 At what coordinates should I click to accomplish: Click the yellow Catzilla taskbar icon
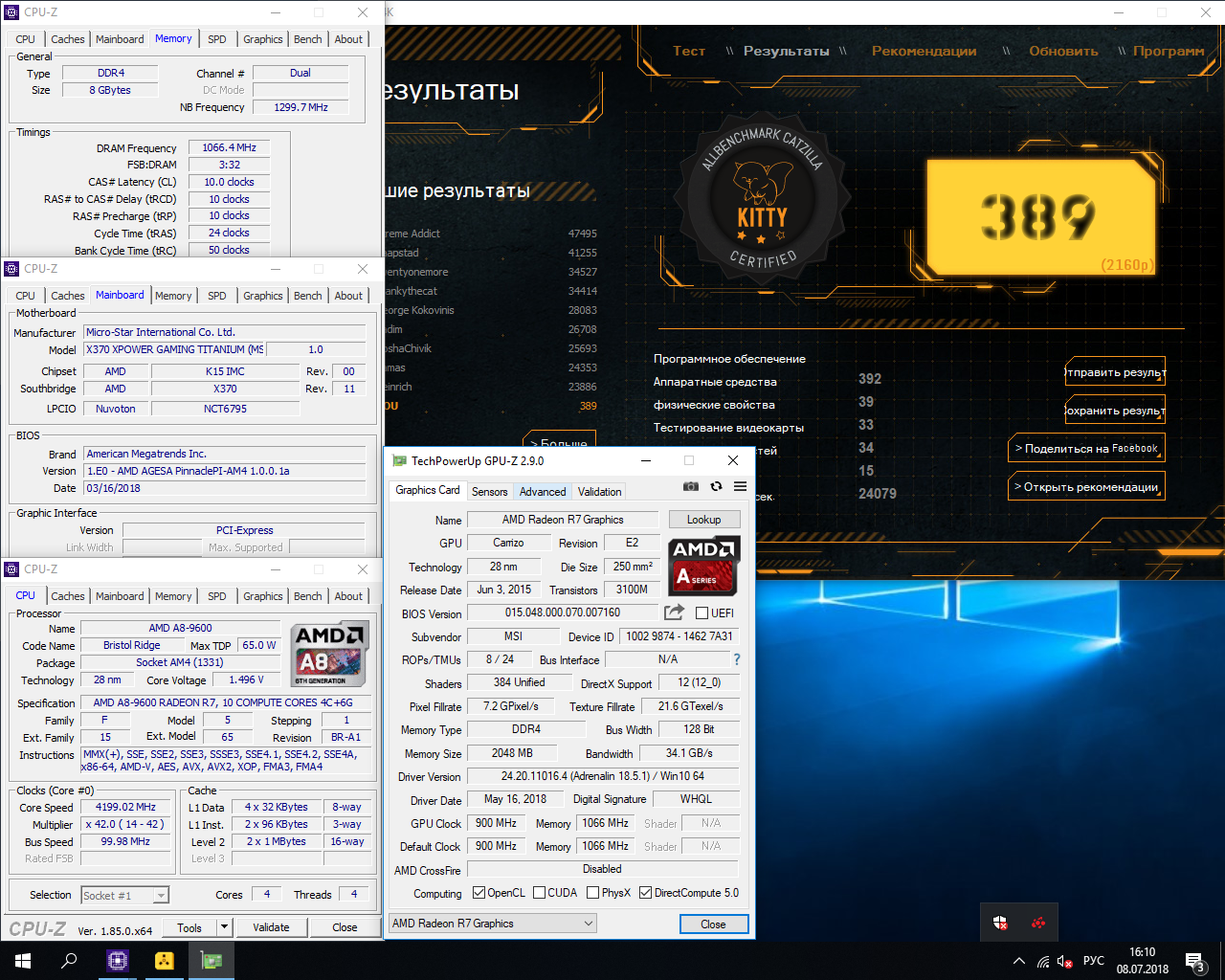(165, 961)
